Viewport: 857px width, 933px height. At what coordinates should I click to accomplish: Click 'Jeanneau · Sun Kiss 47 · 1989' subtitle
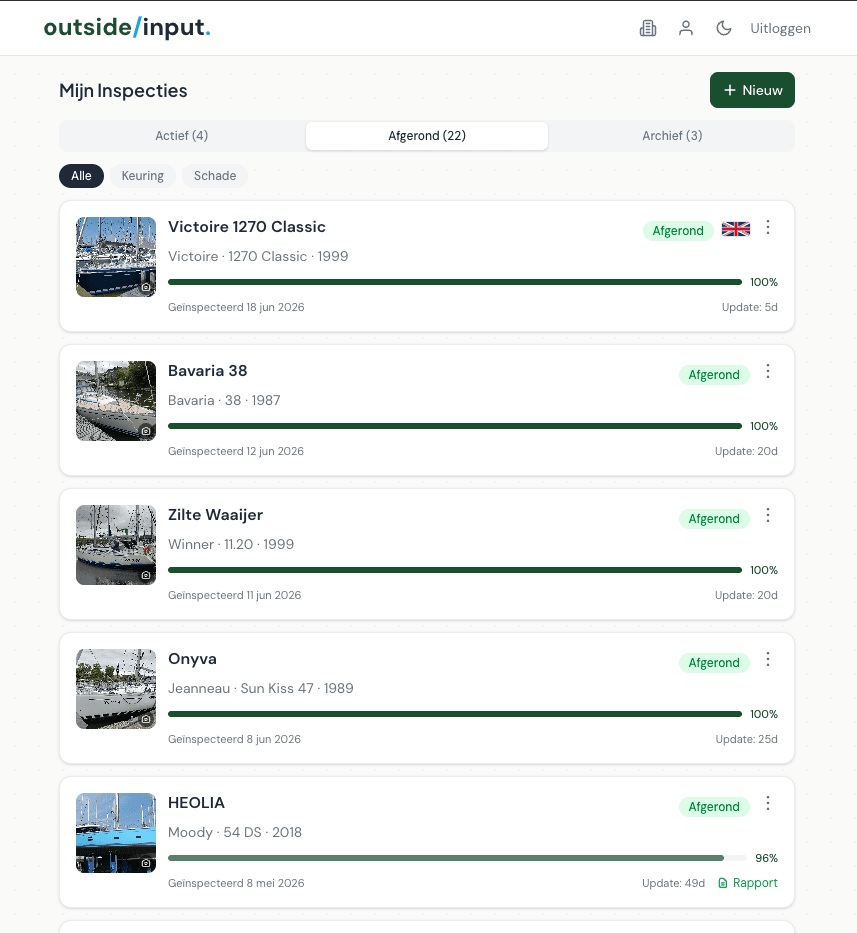261,688
